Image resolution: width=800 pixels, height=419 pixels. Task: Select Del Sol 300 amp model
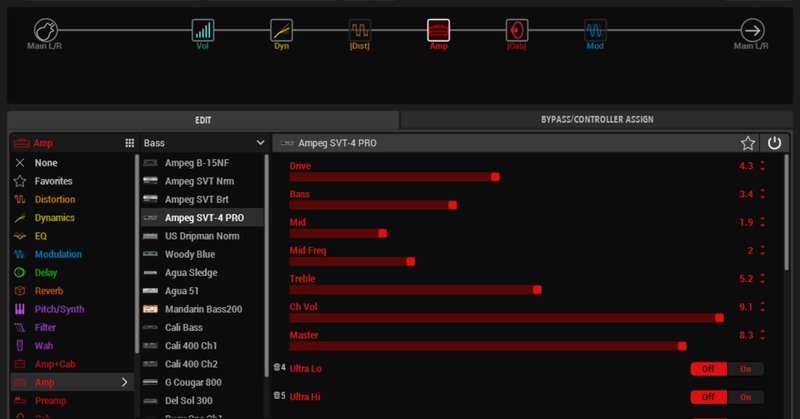203,401
